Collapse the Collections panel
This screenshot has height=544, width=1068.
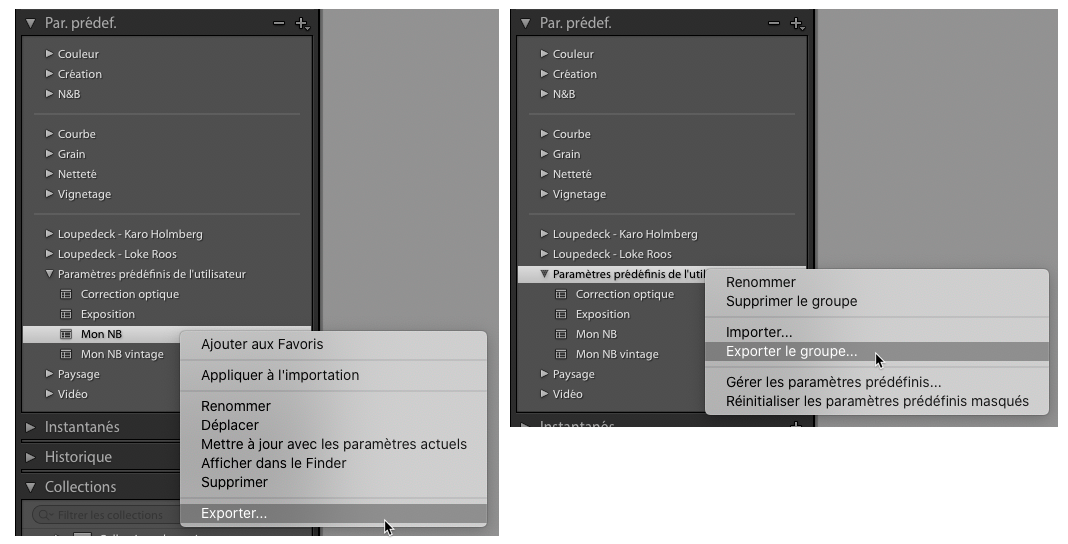(x=30, y=487)
